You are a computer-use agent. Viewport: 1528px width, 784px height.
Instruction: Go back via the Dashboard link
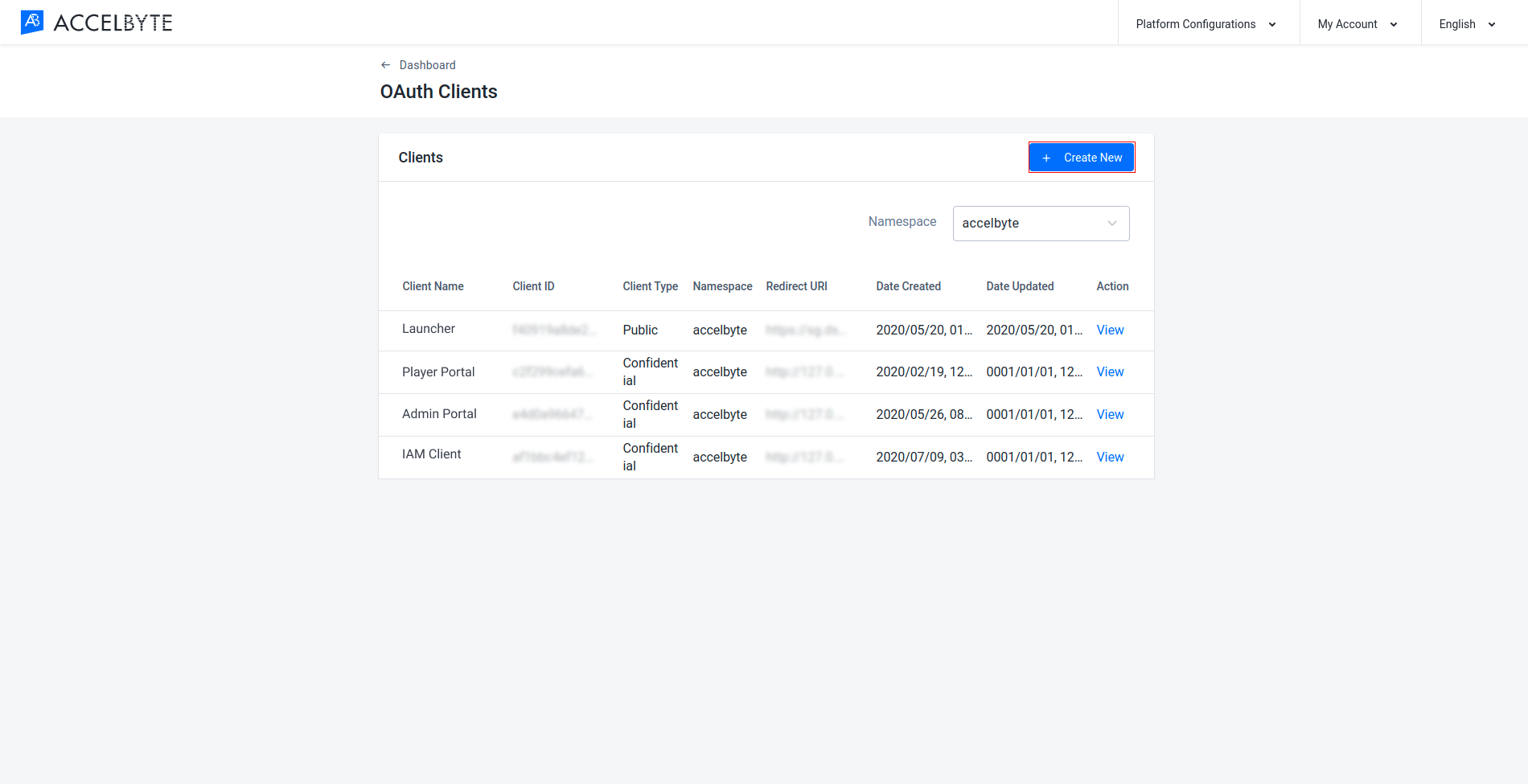[427, 65]
